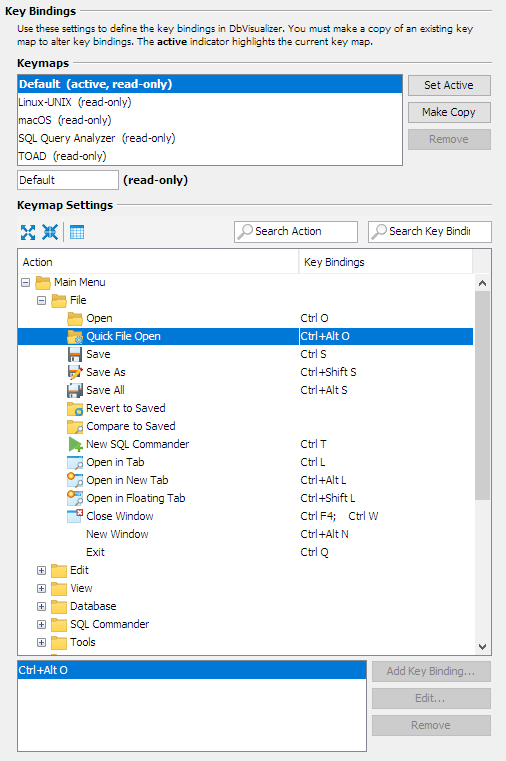Click the vertical scrollbar thumb in tree
The height and width of the screenshot is (761, 506).
[482, 395]
